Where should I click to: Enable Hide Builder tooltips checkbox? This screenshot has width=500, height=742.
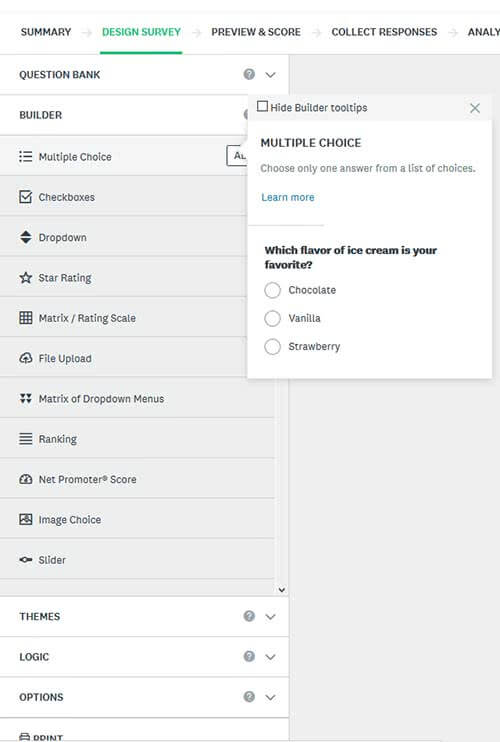coord(262,106)
